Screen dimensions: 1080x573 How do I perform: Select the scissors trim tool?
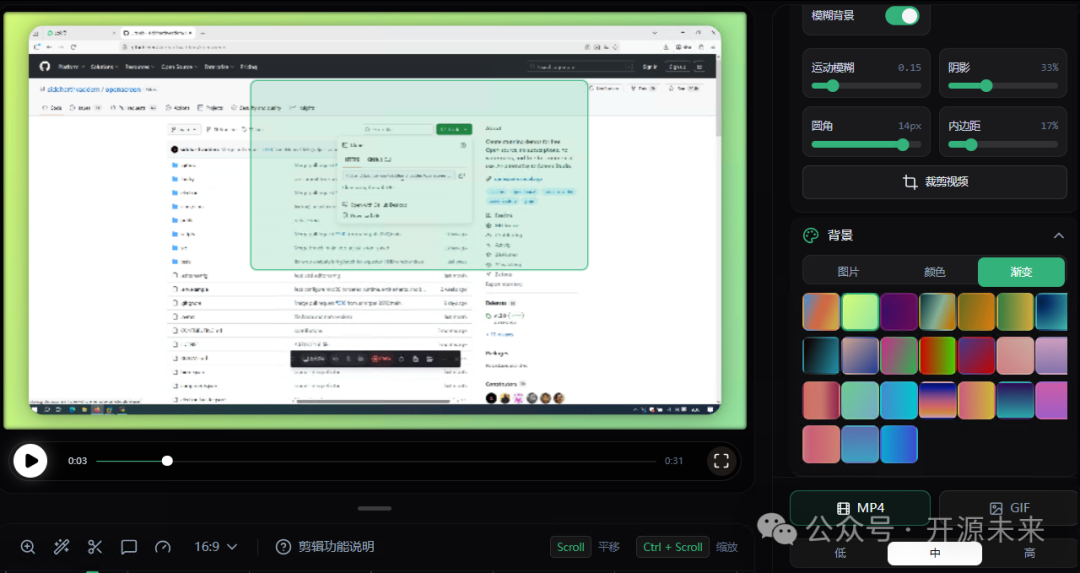tap(95, 547)
